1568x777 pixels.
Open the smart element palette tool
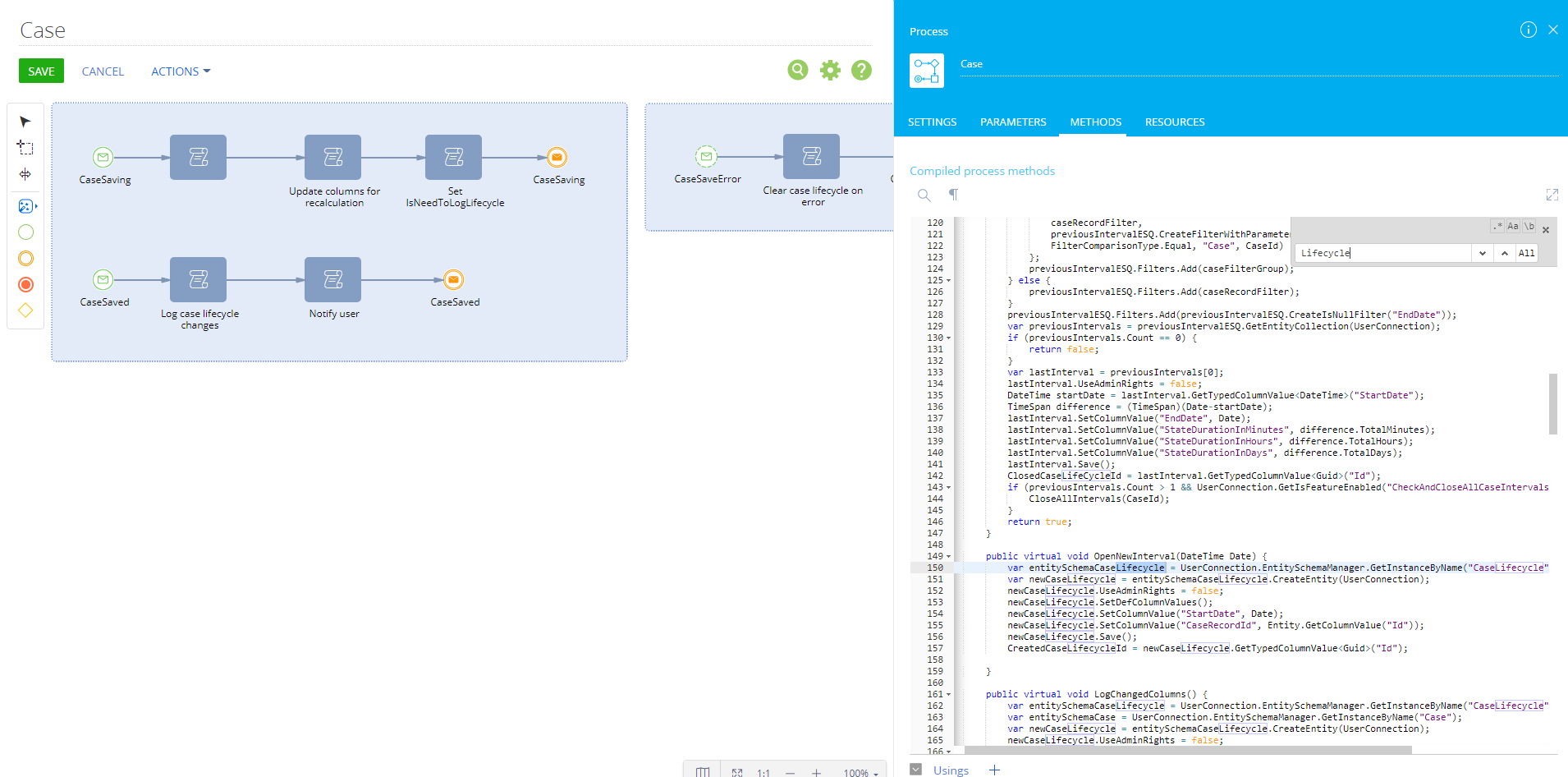pos(27,206)
